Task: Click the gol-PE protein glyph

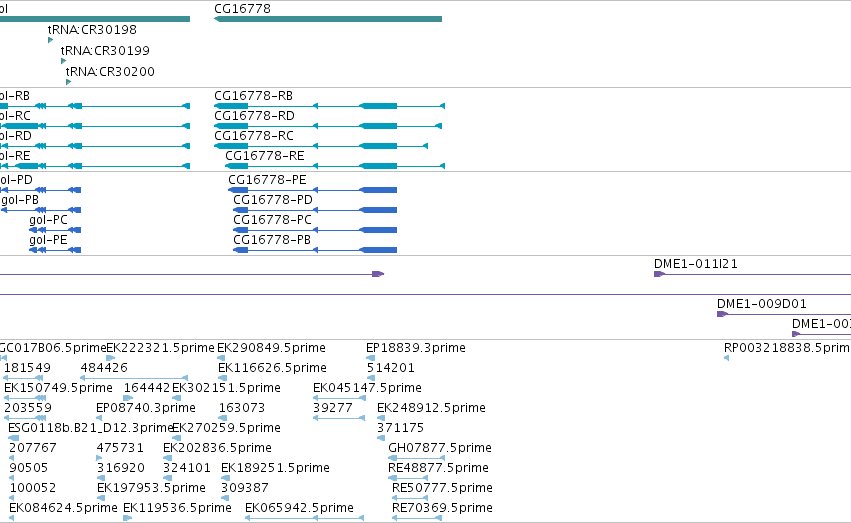Action: pyautogui.click(x=55, y=250)
